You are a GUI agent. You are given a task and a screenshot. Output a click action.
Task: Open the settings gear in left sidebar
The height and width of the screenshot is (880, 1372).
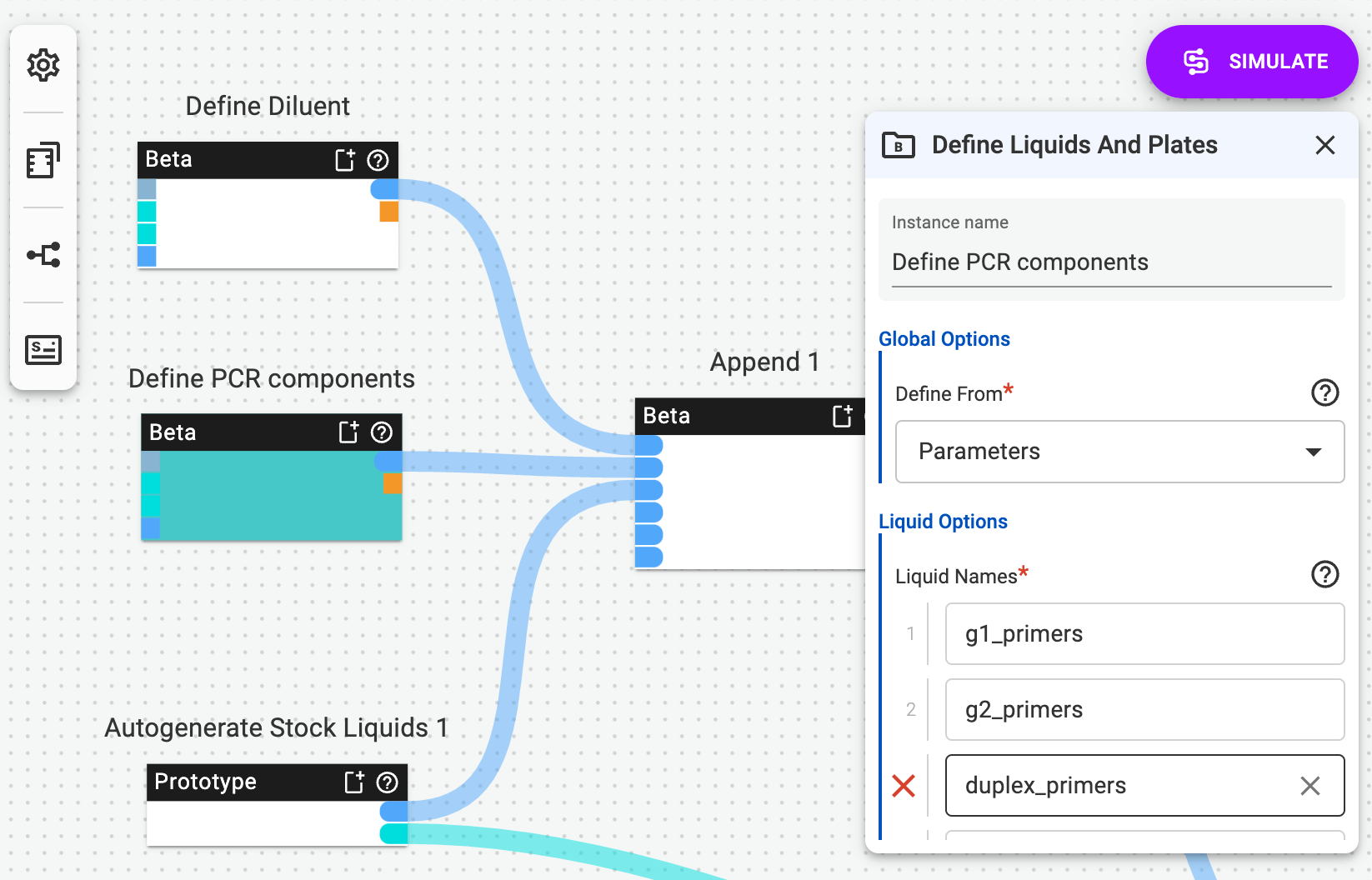click(x=43, y=65)
